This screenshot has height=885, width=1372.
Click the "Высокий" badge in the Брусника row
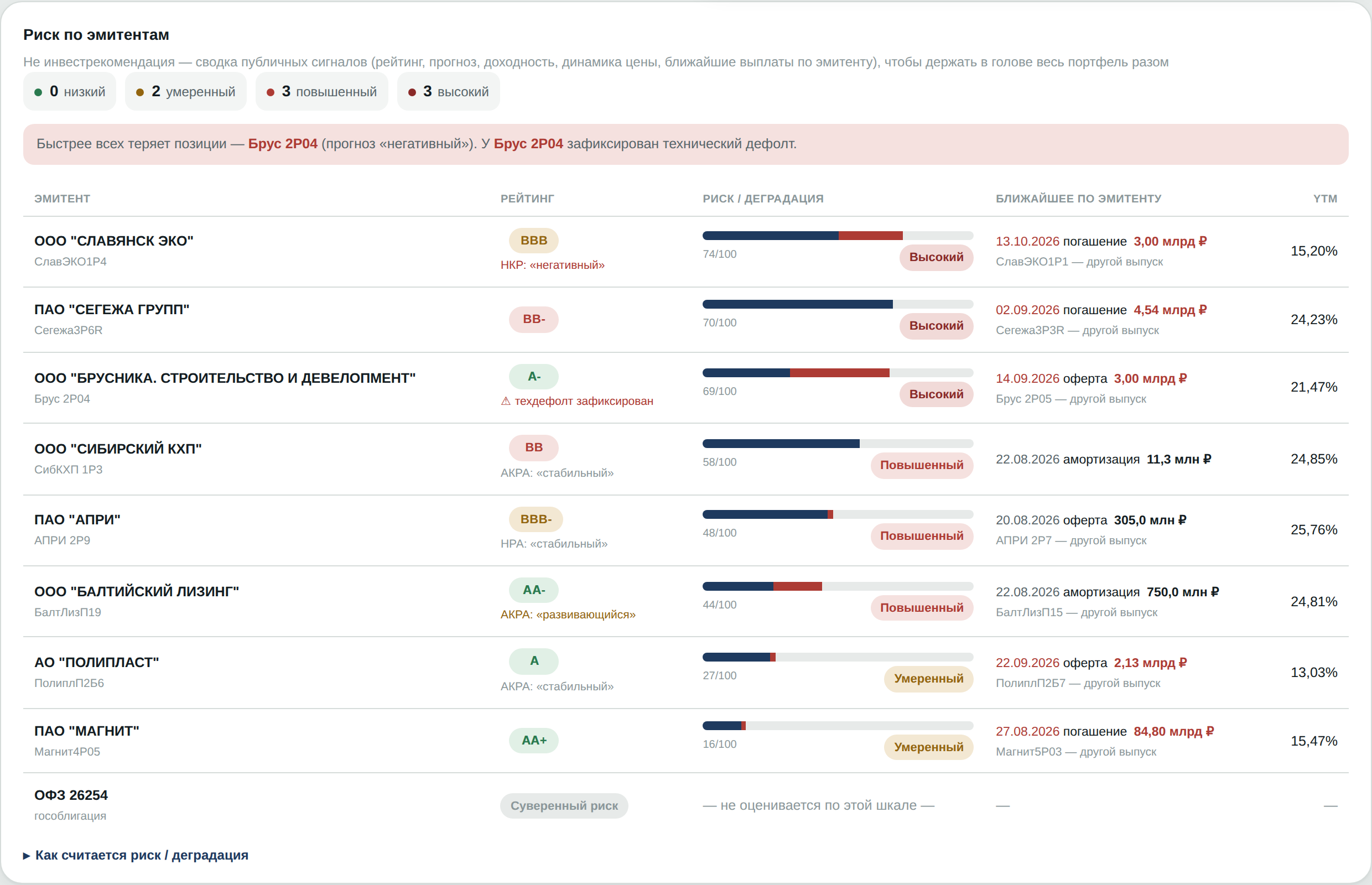(x=936, y=394)
